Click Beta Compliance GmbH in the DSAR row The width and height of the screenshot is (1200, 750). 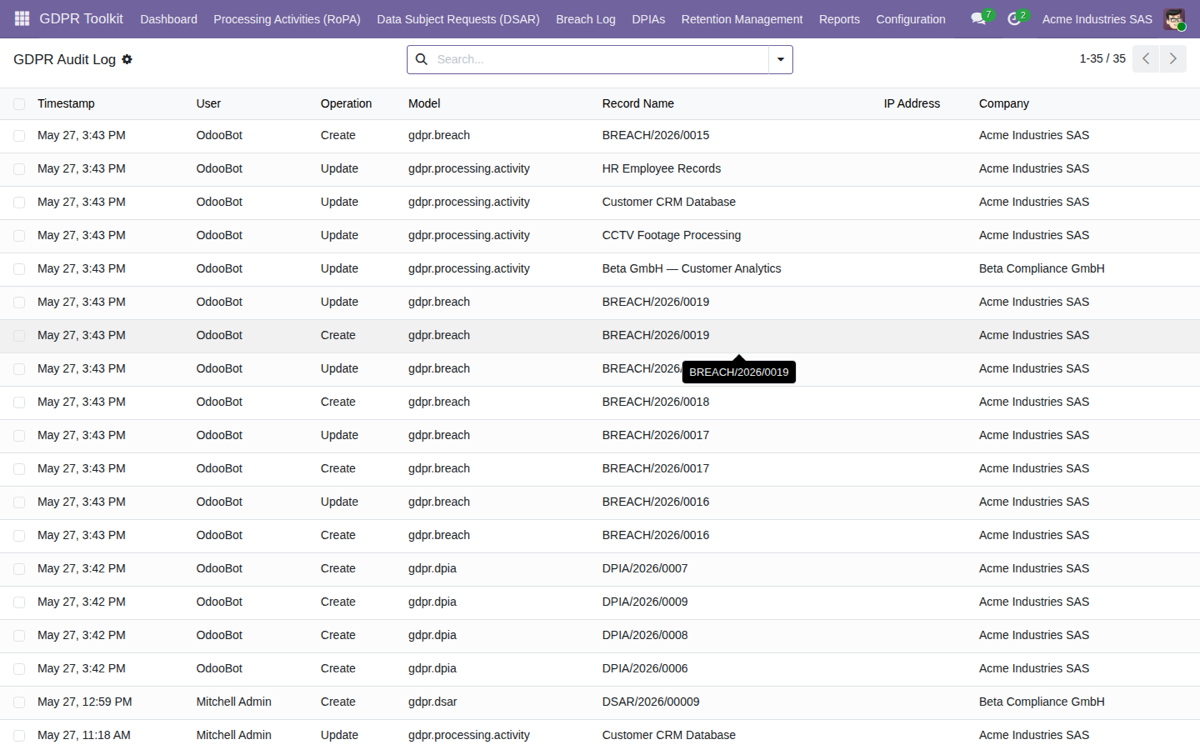point(1042,702)
